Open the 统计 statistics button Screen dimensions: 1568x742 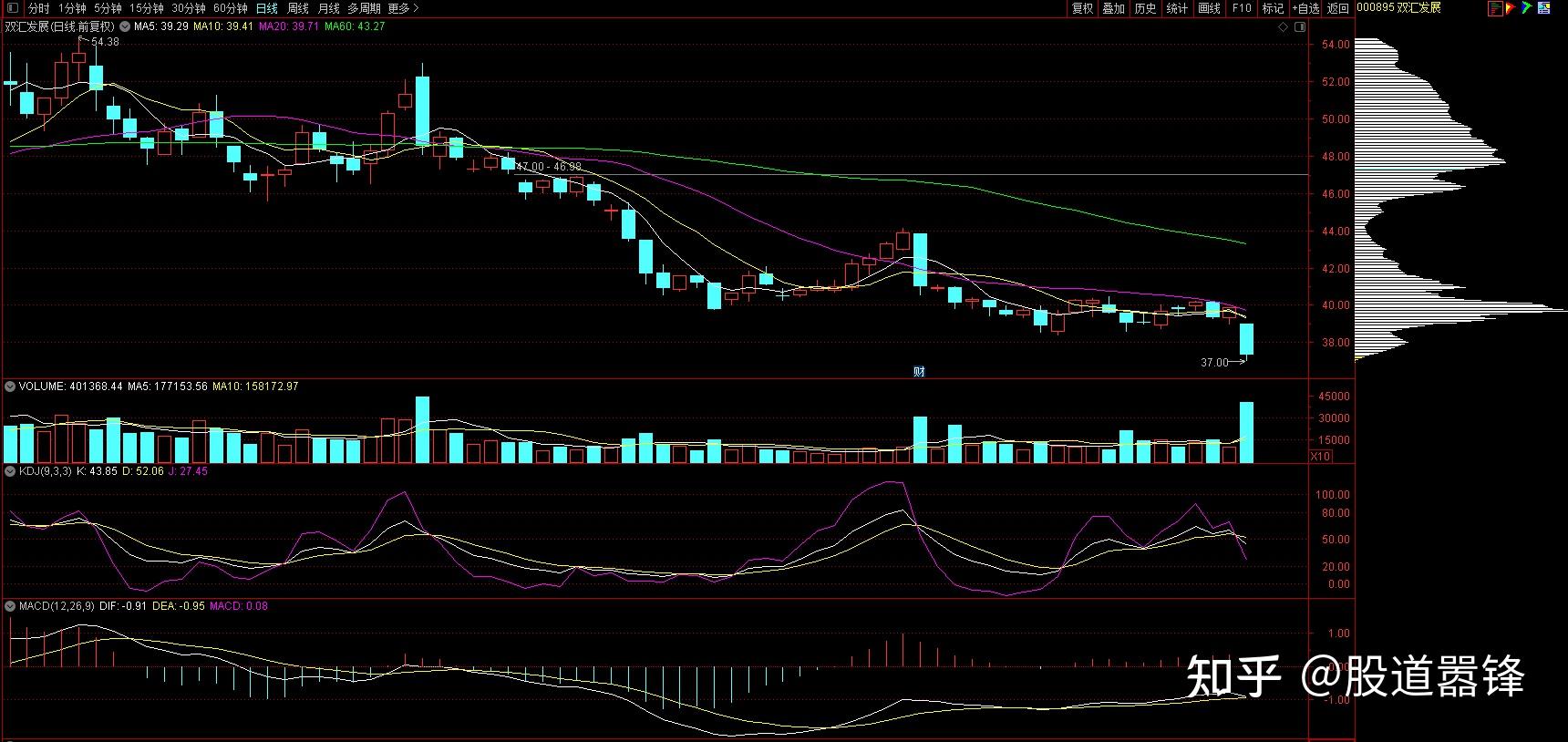tap(1177, 8)
